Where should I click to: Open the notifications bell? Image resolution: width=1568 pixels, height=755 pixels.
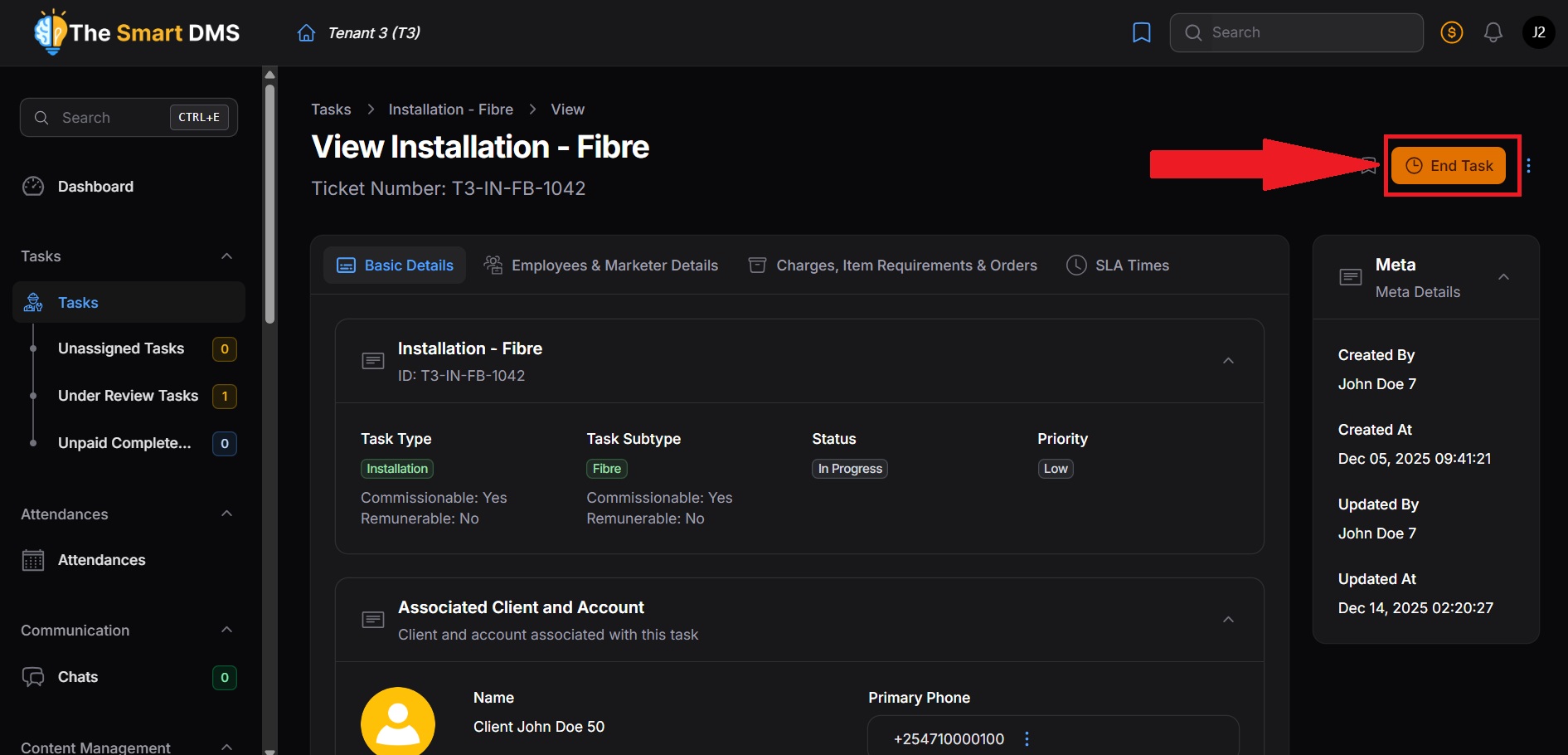(x=1493, y=33)
